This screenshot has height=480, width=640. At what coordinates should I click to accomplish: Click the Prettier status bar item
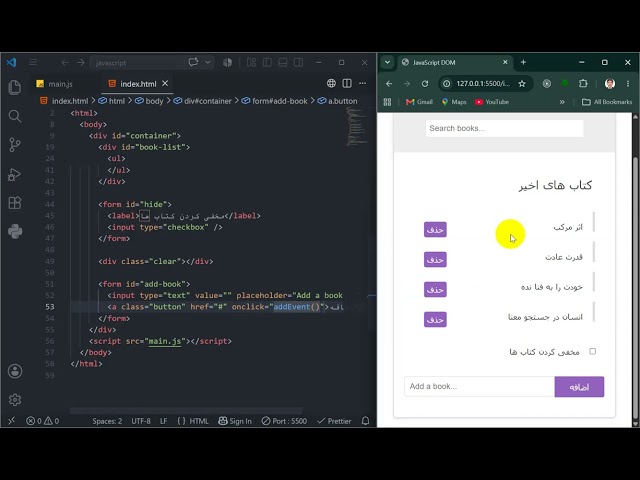click(x=334, y=421)
